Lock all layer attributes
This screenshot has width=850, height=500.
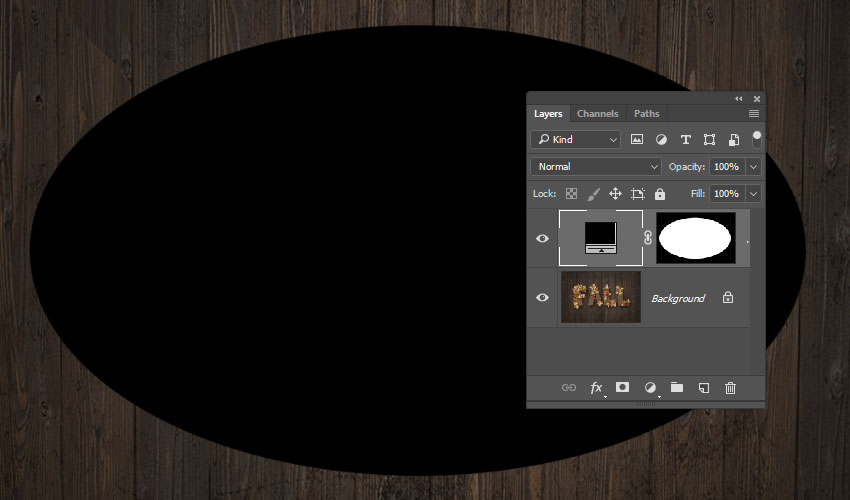(x=660, y=194)
